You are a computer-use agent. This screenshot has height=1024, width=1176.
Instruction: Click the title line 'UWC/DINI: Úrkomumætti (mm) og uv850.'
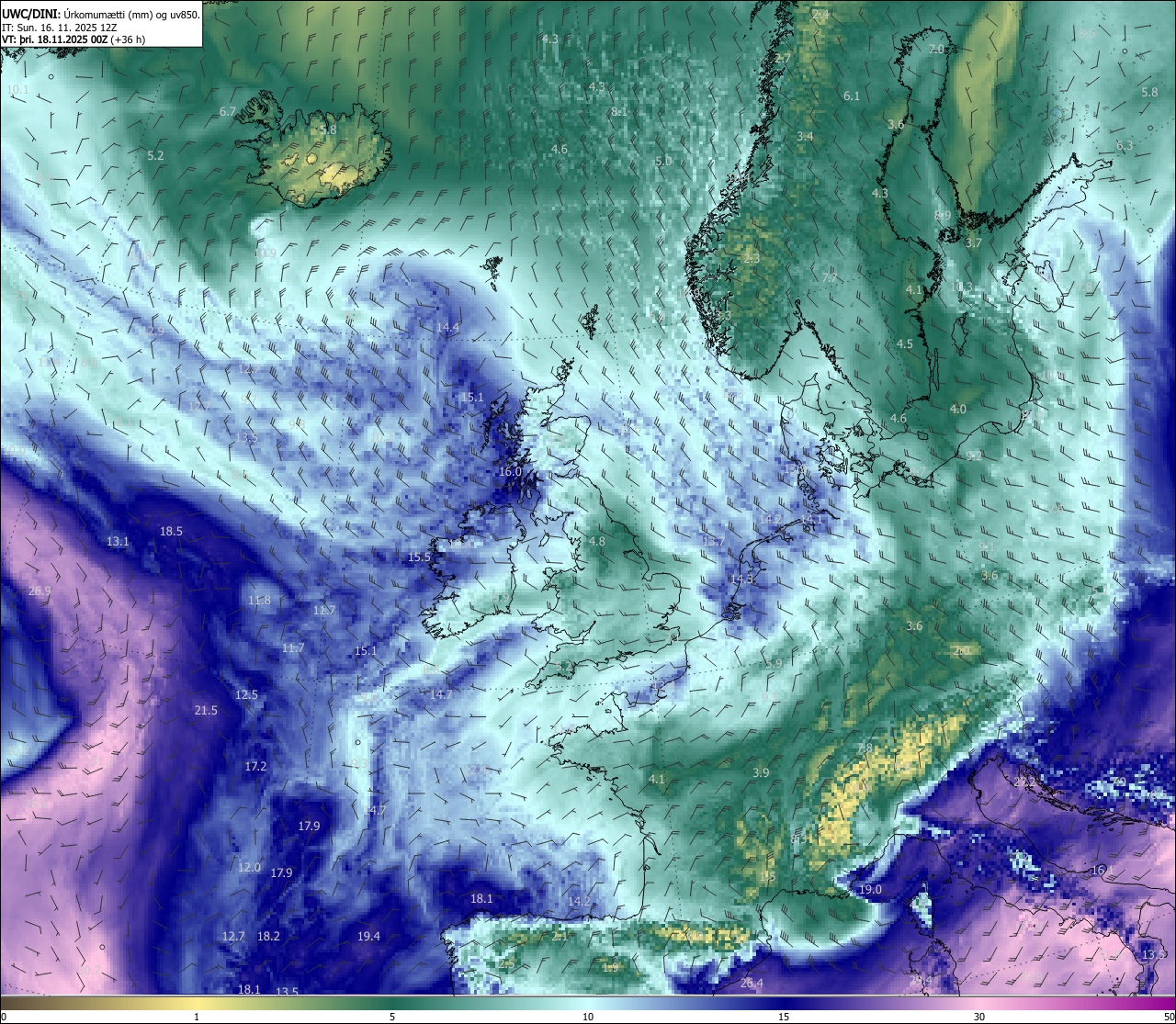(100, 15)
